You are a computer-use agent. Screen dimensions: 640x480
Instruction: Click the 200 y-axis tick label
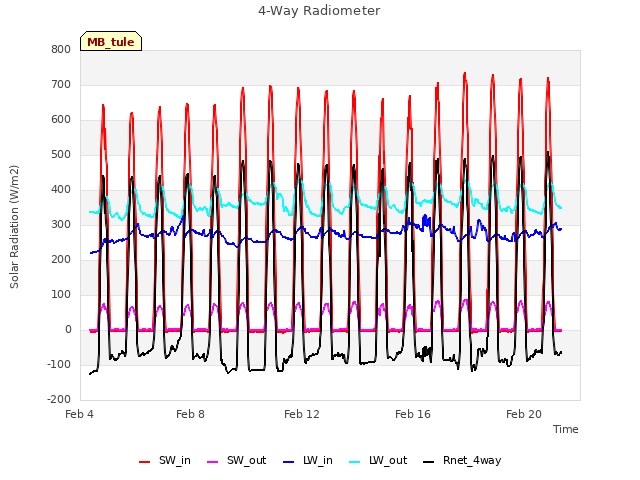pos(61,260)
